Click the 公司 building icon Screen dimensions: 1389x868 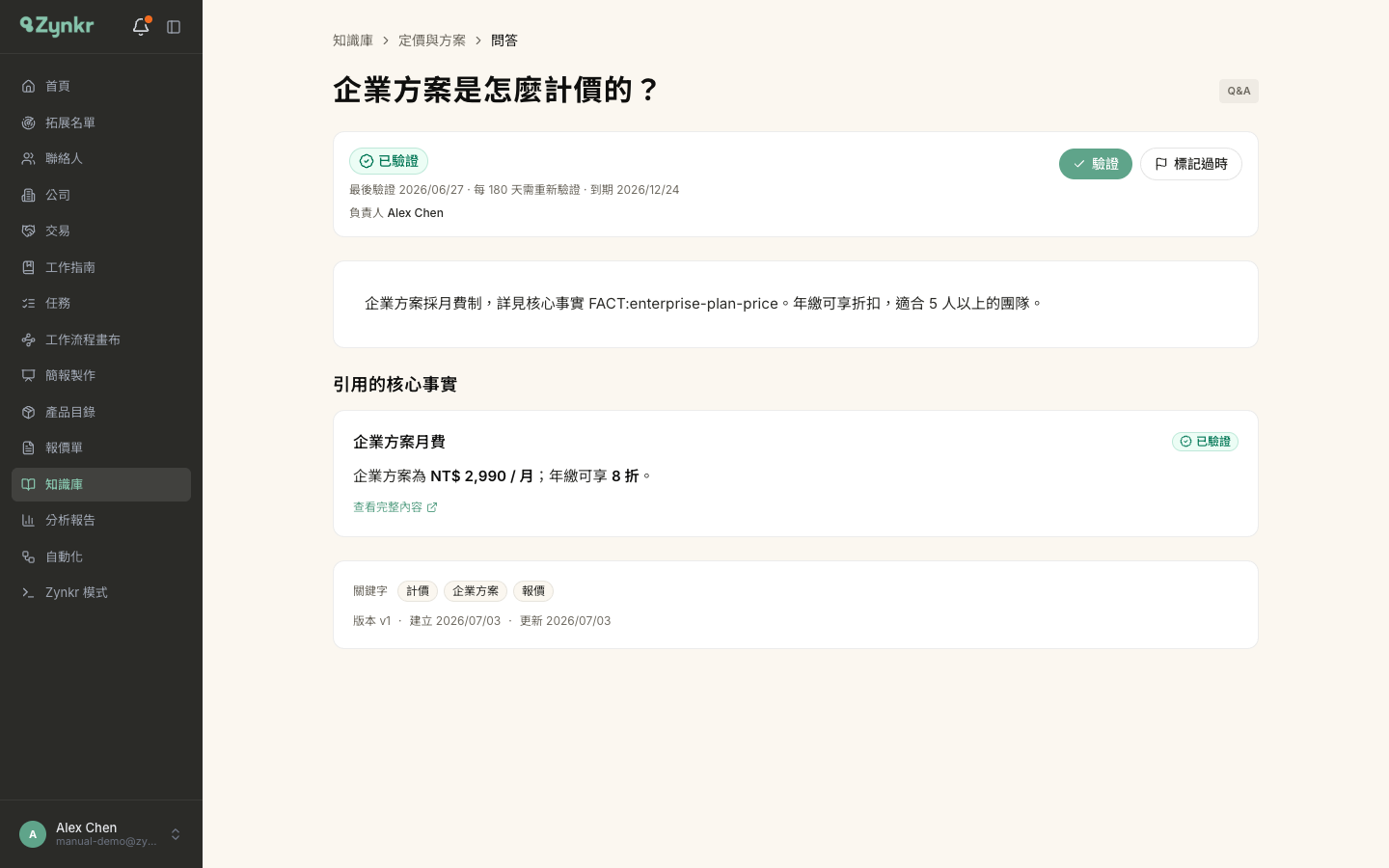[x=29, y=195]
